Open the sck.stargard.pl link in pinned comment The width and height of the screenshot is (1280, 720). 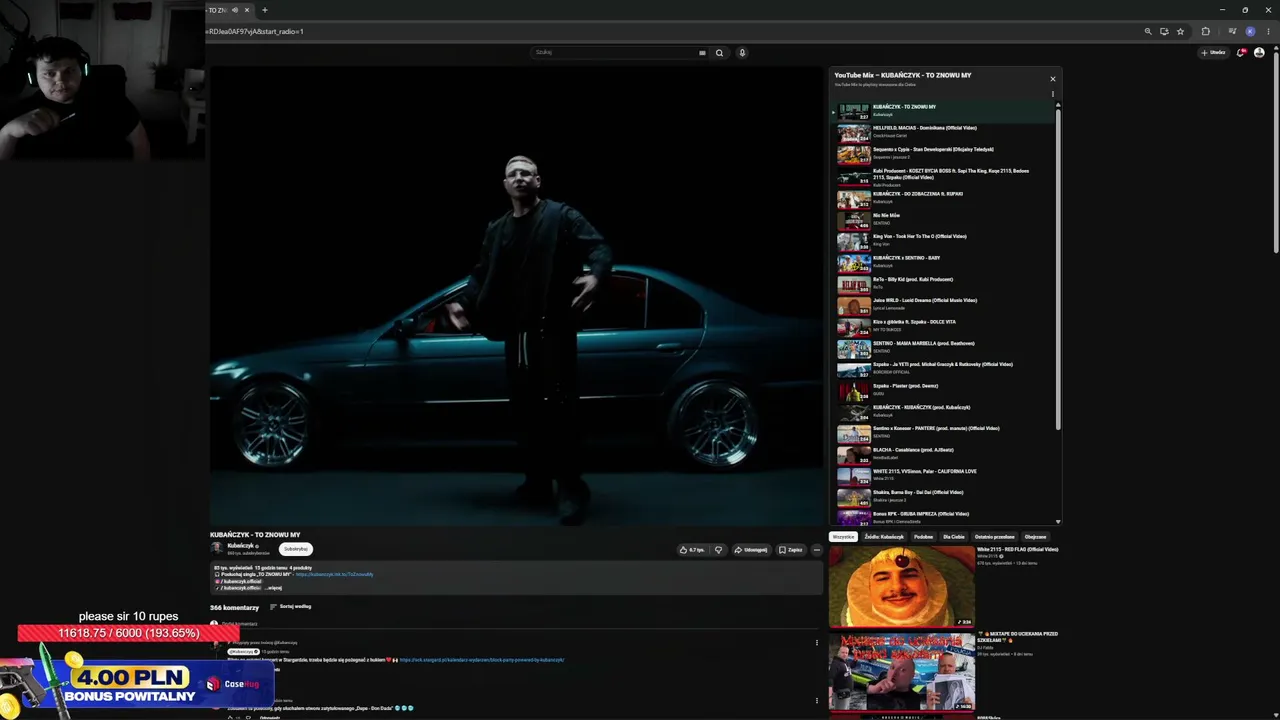[x=482, y=660]
